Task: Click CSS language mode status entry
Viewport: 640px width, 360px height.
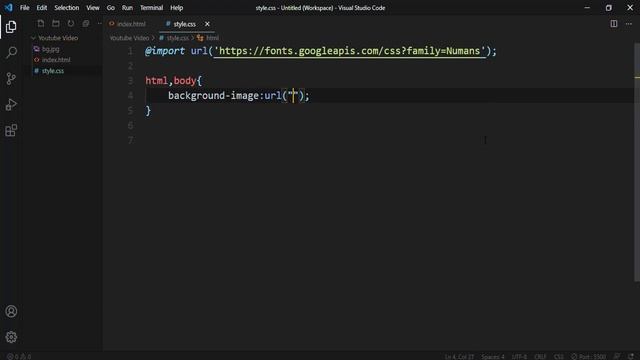Action: pos(559,357)
